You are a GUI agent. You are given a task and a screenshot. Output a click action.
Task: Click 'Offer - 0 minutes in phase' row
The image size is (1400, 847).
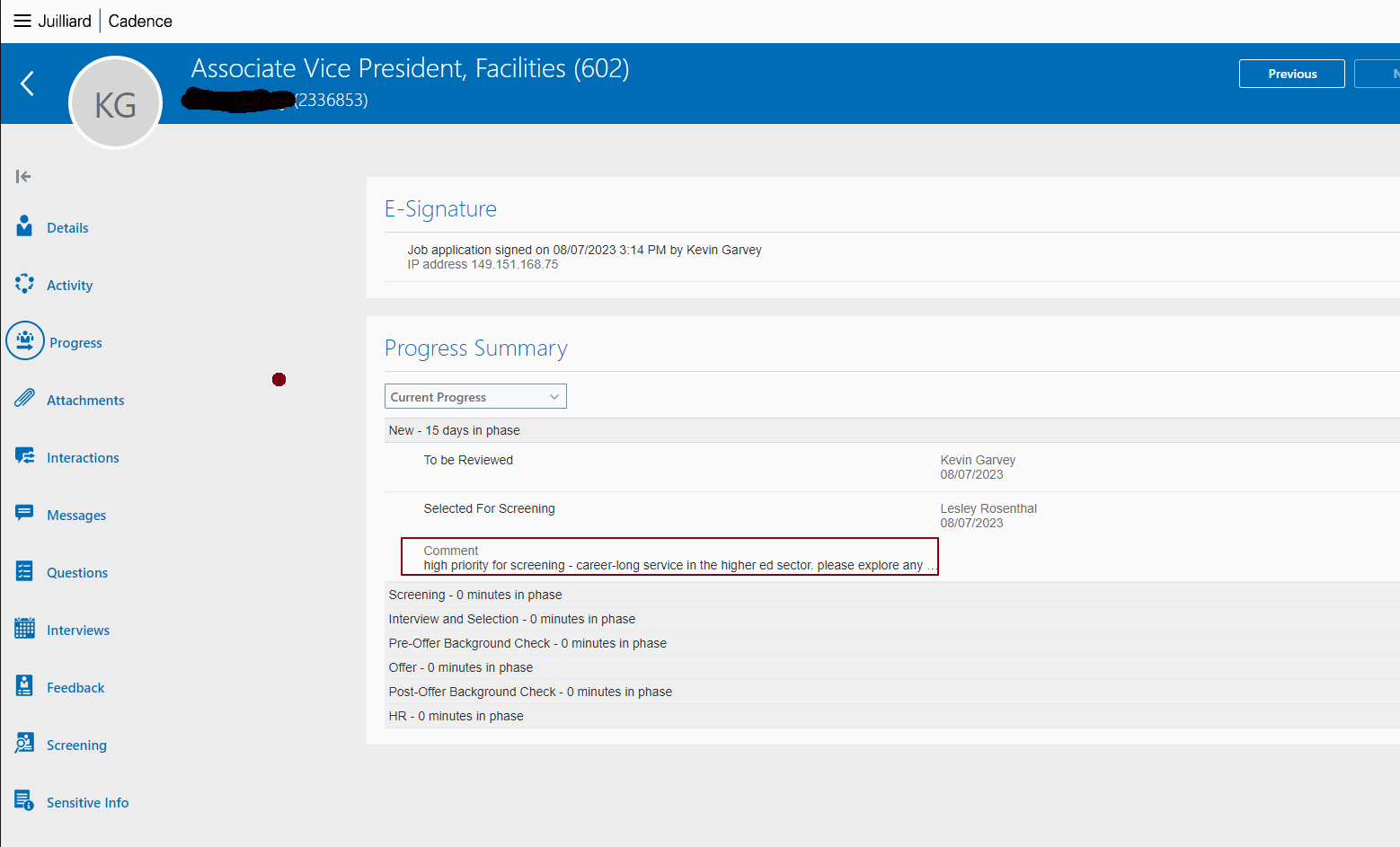[x=891, y=667]
